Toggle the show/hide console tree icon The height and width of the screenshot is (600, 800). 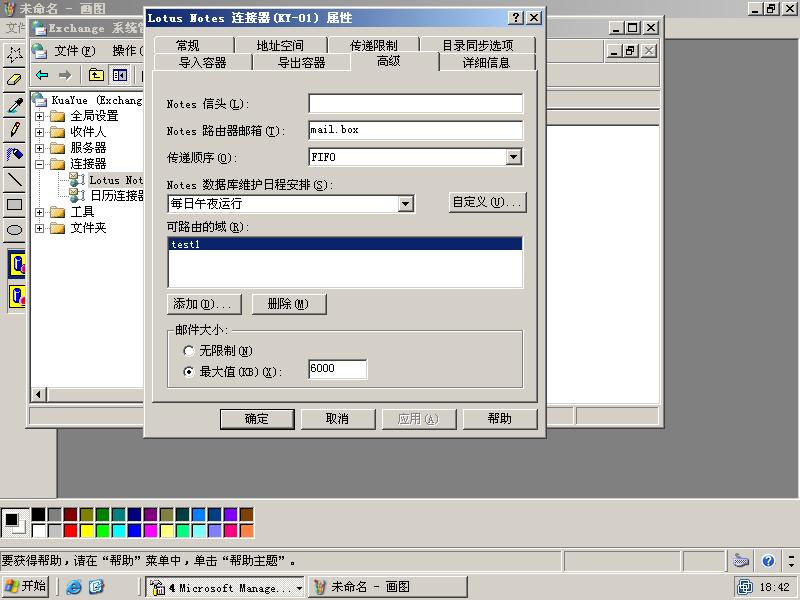120,76
